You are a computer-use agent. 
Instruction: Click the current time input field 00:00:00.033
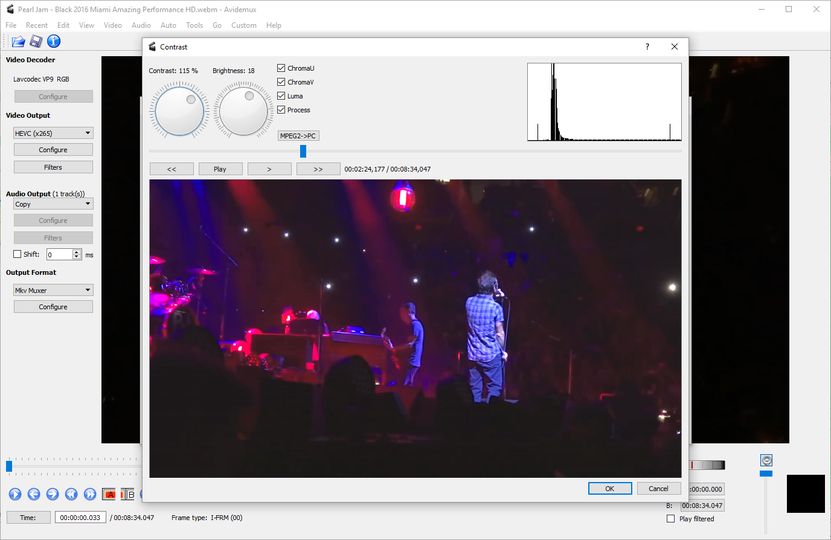point(80,517)
